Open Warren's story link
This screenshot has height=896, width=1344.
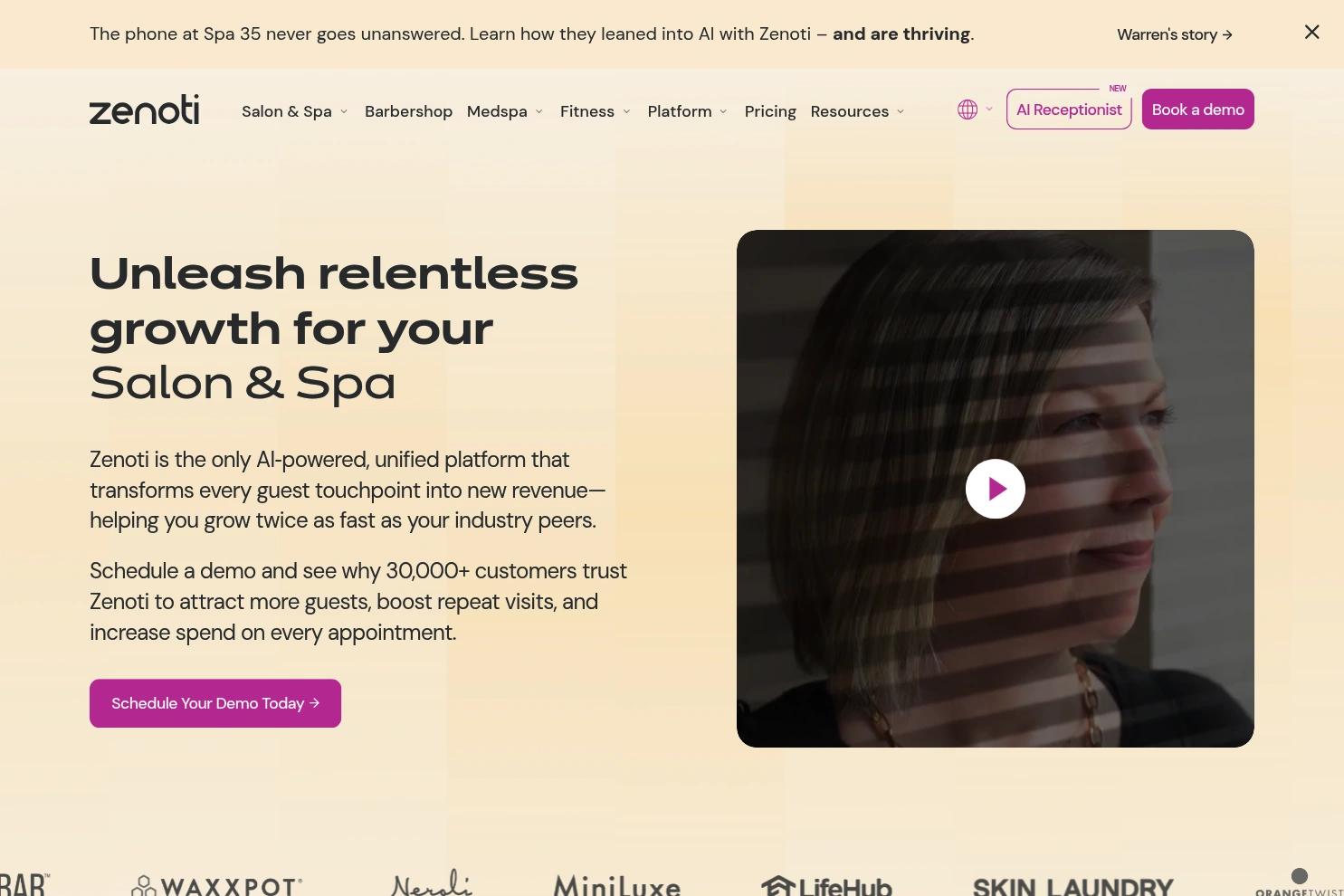tap(1175, 34)
